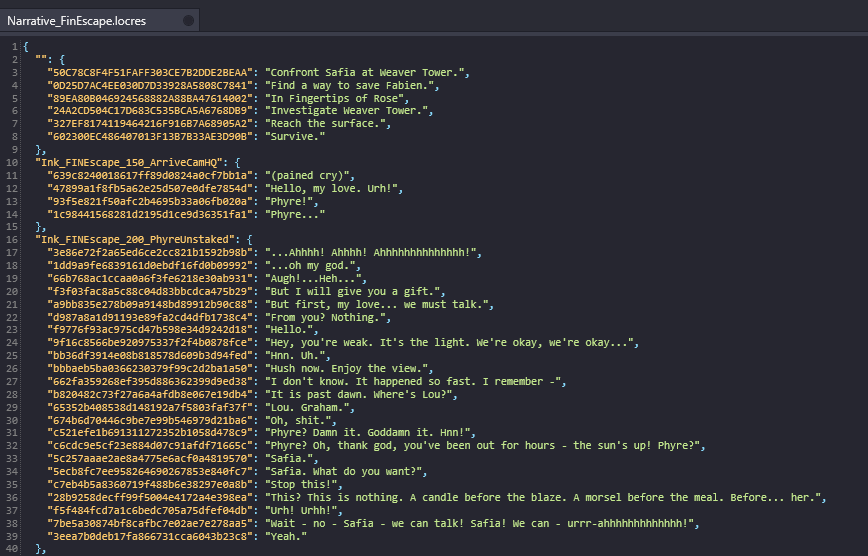Click string "Yeah." on line 39
The width and height of the screenshot is (868, 556).
pyautogui.click(x=286, y=536)
